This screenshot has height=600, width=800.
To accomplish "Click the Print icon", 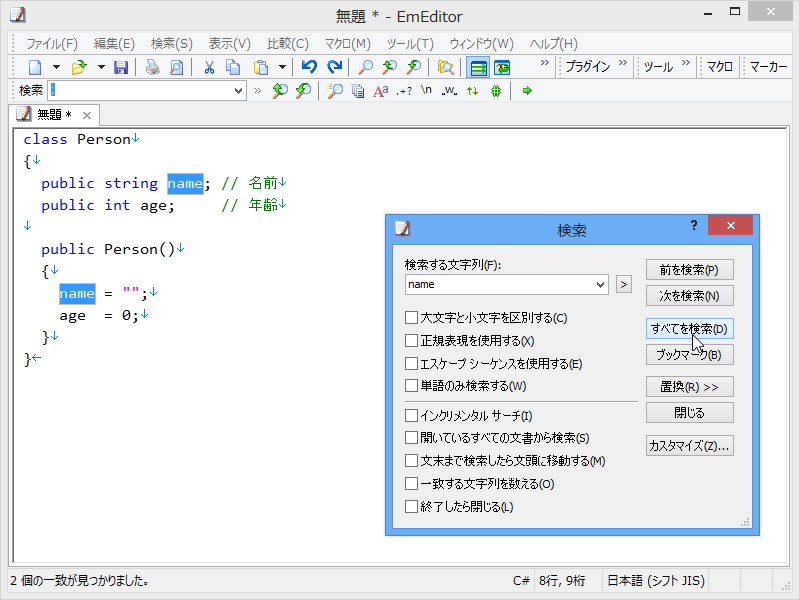I will pyautogui.click(x=152, y=67).
